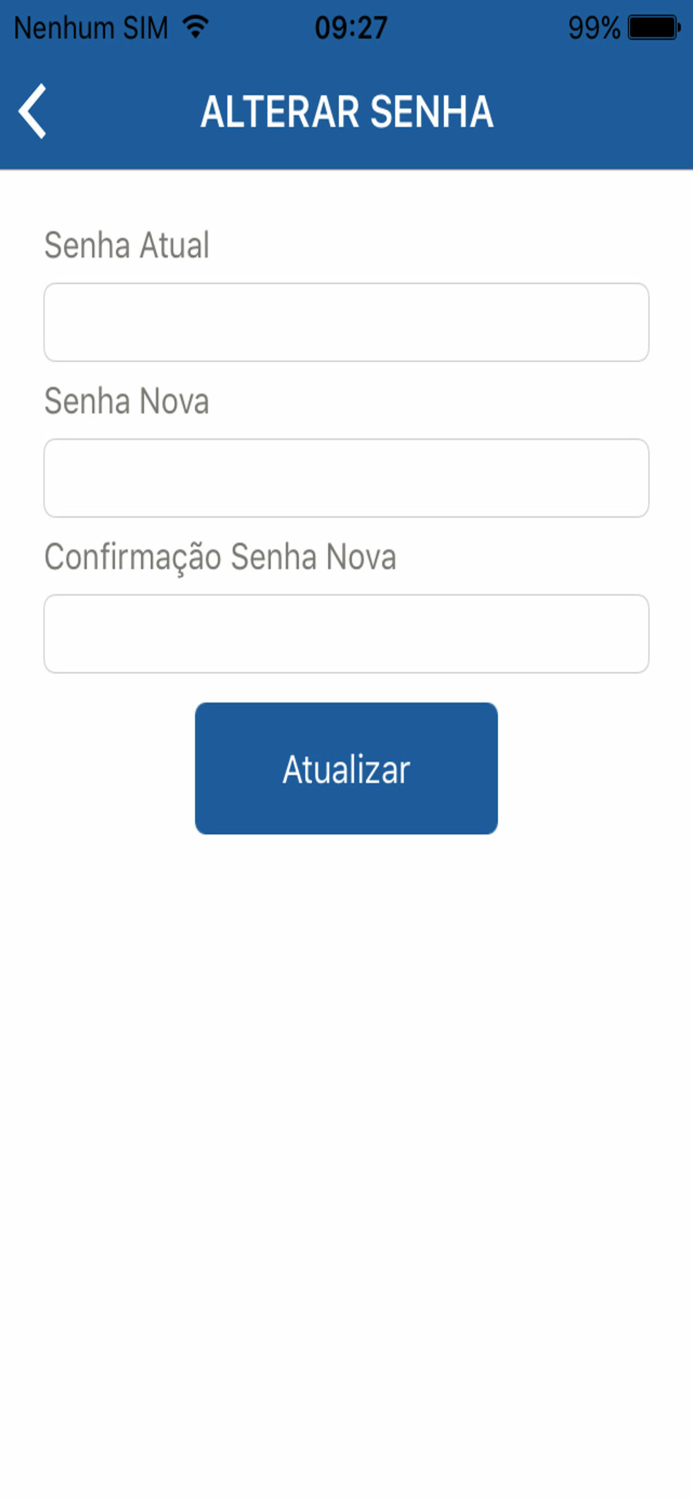This screenshot has height=1500, width=693.
Task: Tap the empty new password field
Action: [x=346, y=477]
